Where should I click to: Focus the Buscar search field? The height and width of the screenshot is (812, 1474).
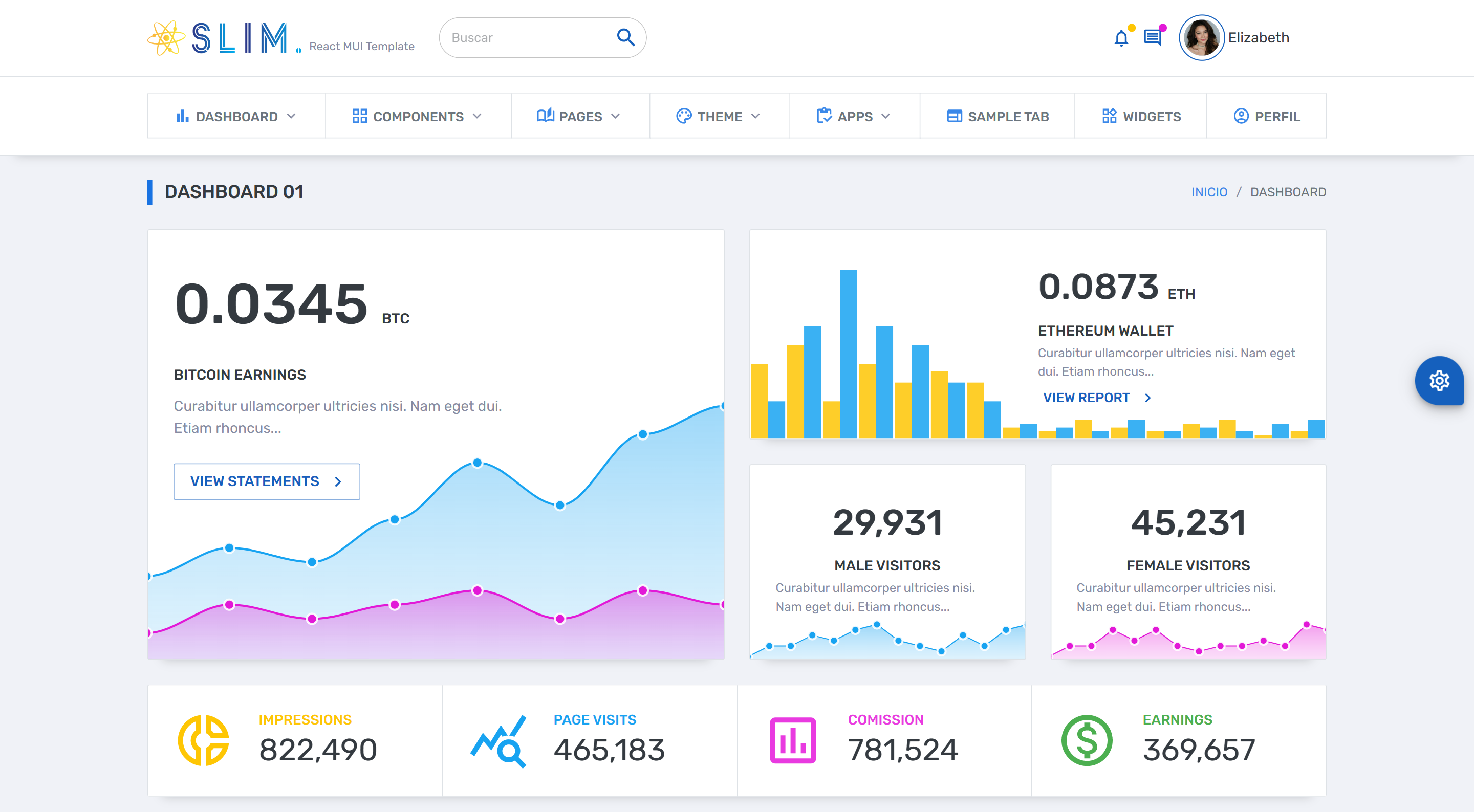pyautogui.click(x=543, y=38)
